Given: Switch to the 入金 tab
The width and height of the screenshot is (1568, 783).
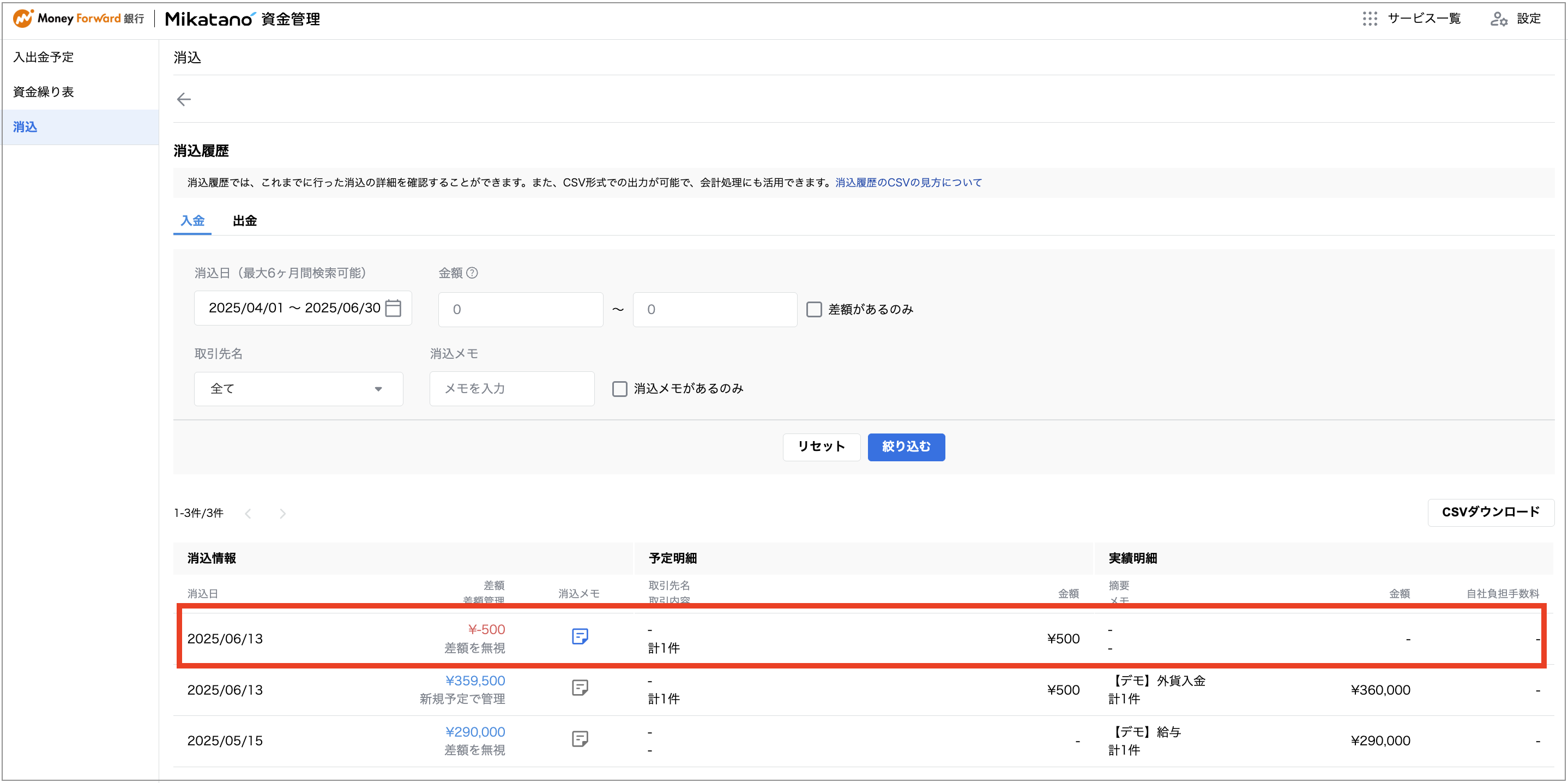Looking at the screenshot, I should [x=192, y=220].
